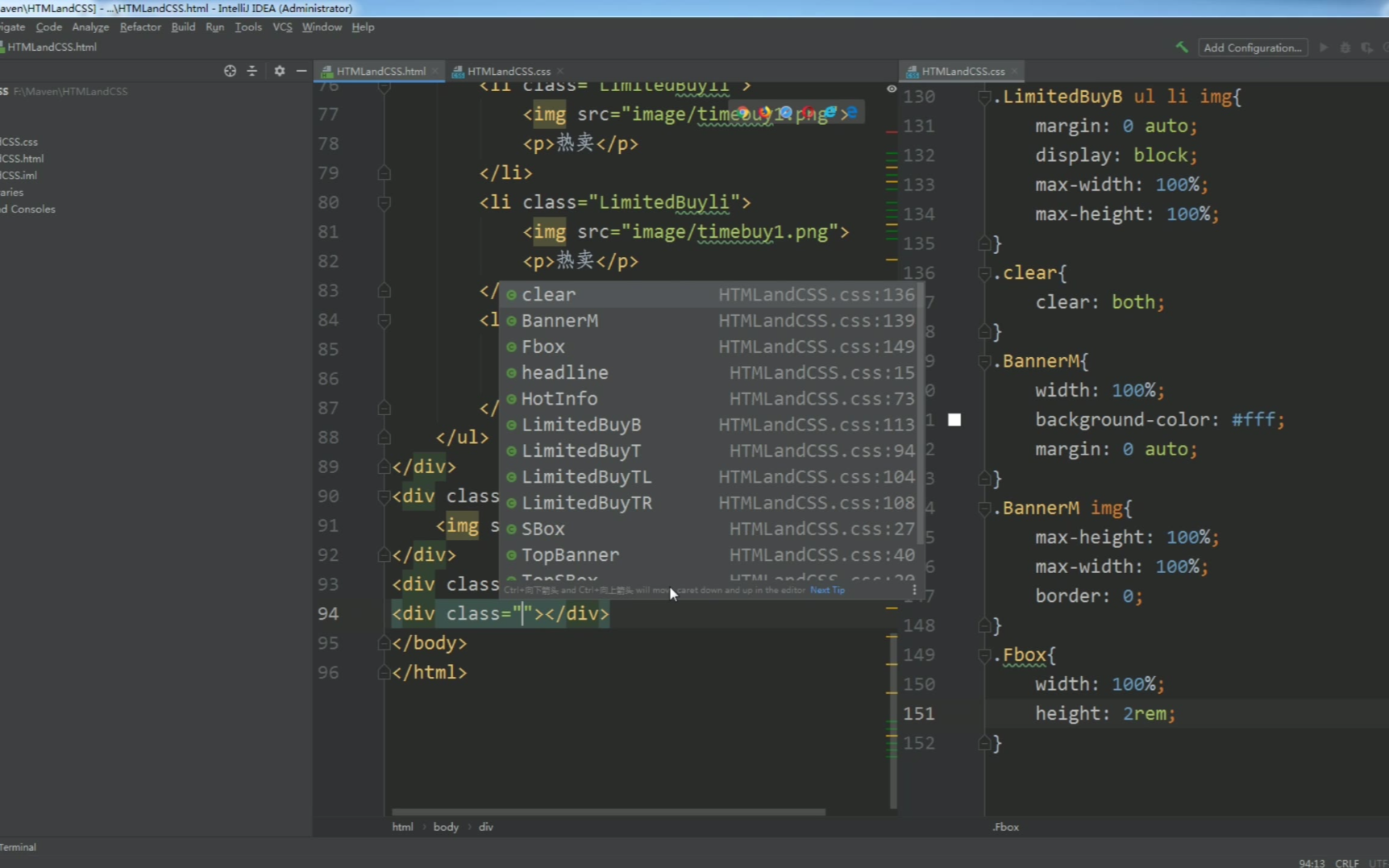This screenshot has width=1389, height=868.
Task: Collapse the li block on line 80
Action: coord(385,202)
